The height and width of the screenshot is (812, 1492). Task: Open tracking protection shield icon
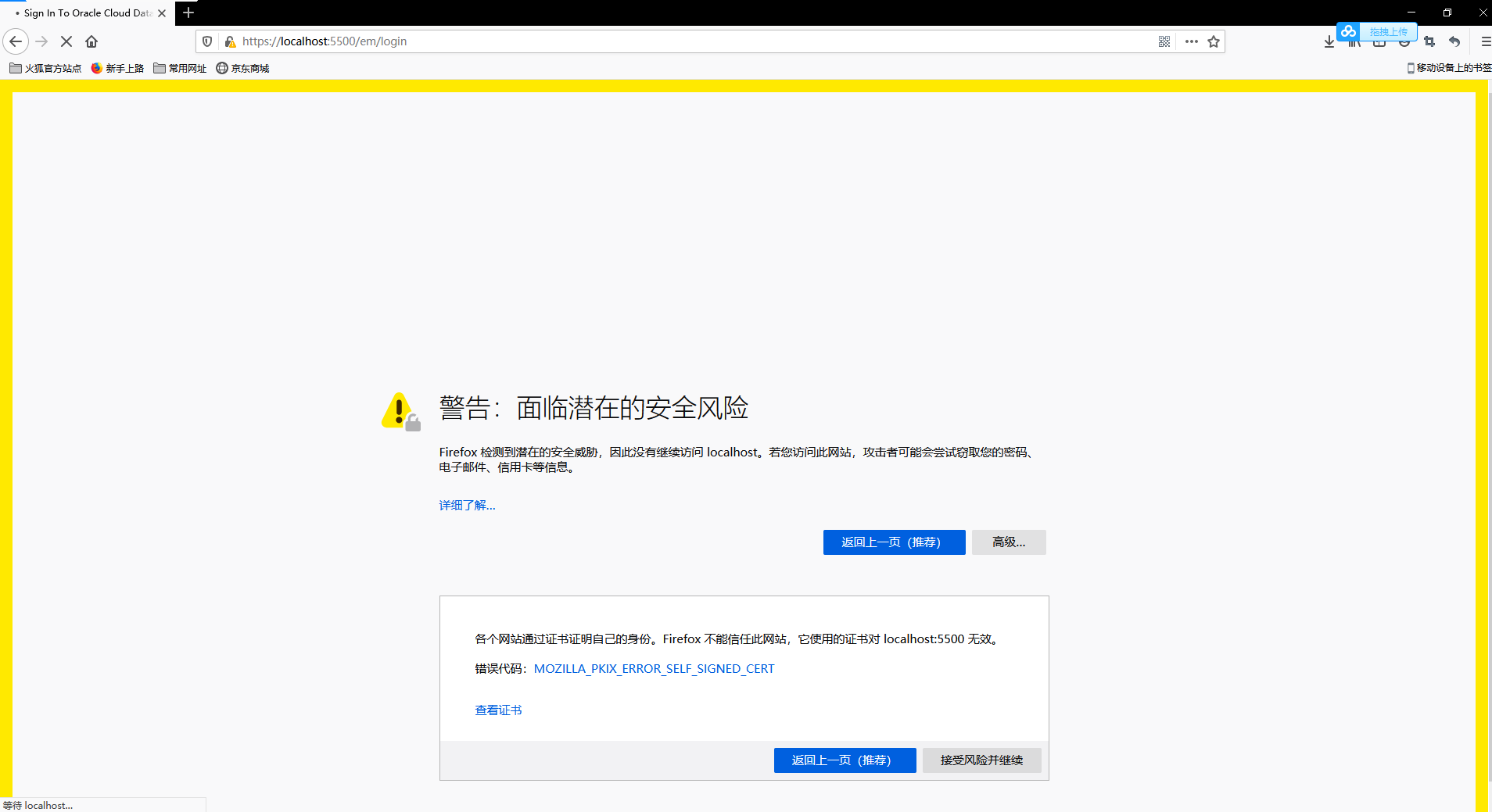(207, 41)
